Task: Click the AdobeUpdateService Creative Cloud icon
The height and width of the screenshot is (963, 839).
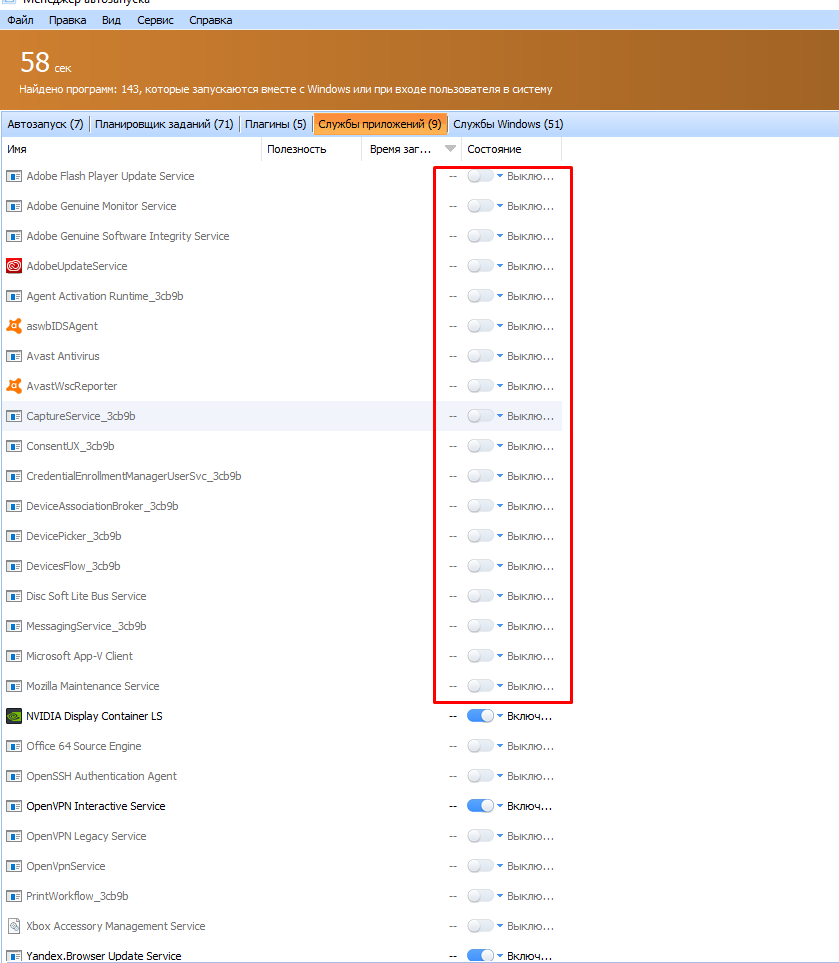Action: point(14,266)
